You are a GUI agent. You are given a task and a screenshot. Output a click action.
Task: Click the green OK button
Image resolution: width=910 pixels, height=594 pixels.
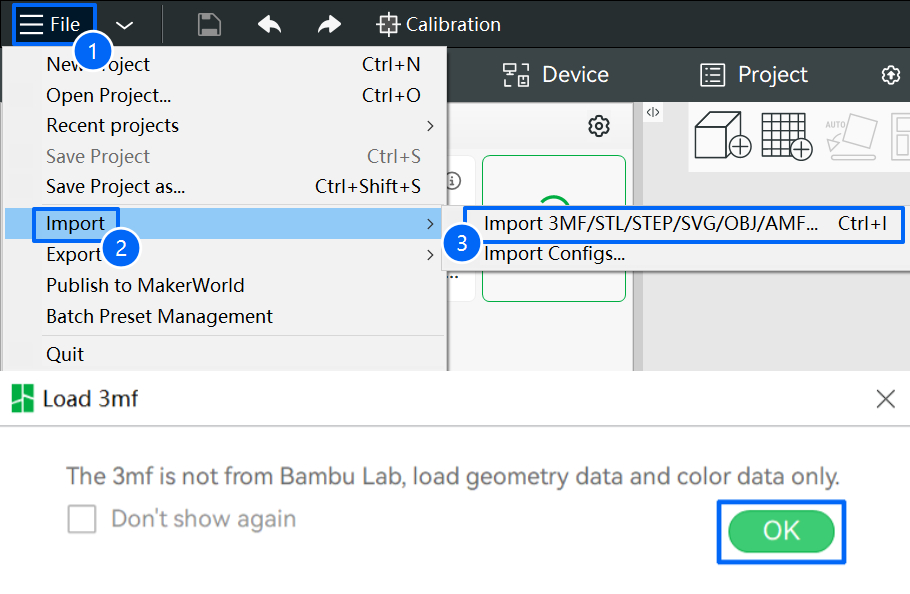click(781, 531)
